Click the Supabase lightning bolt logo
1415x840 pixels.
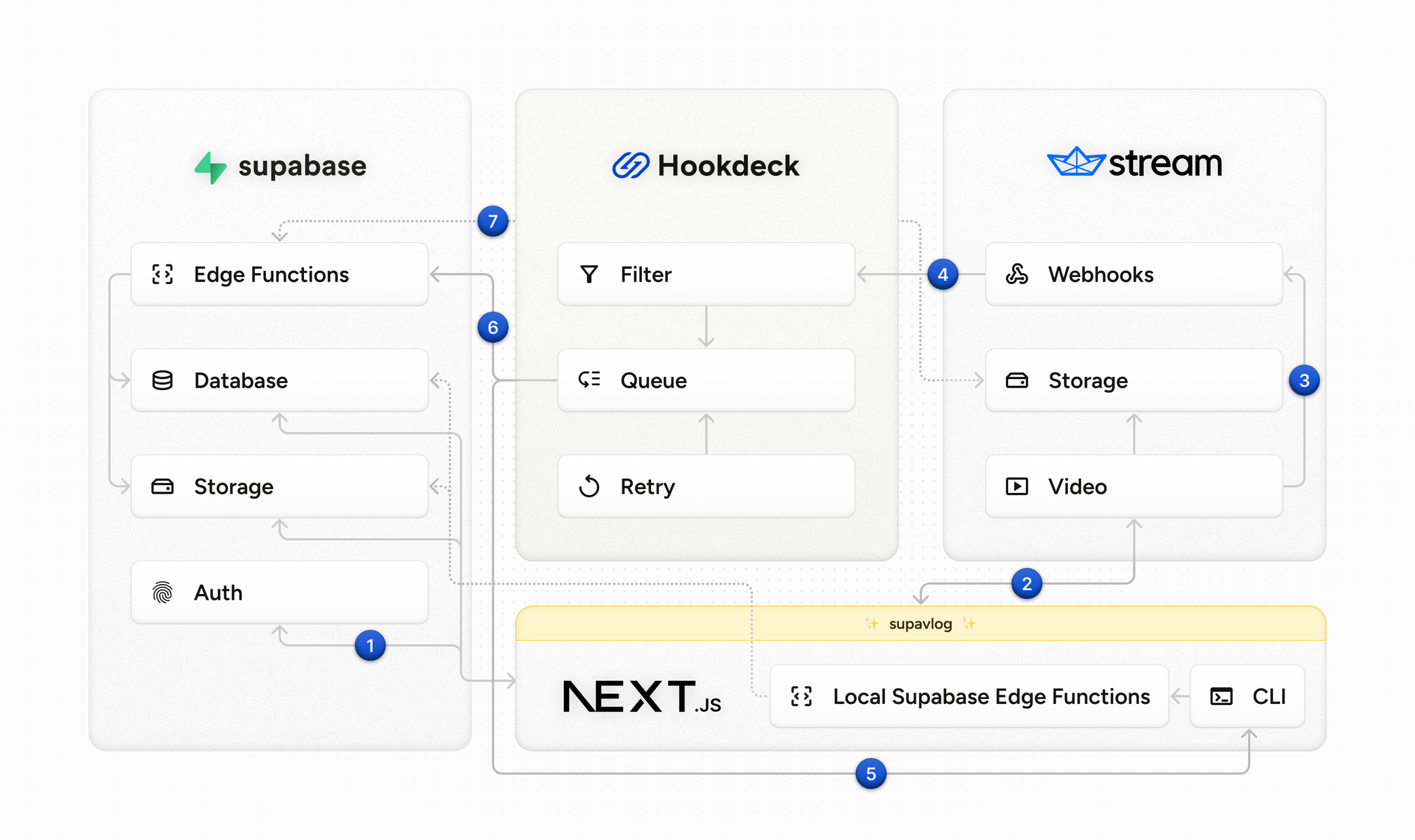point(210,168)
